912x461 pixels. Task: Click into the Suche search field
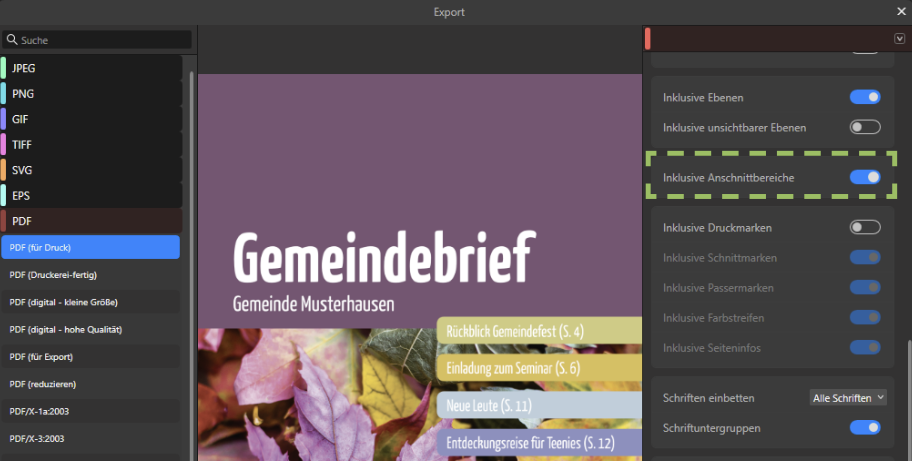pyautogui.click(x=97, y=40)
